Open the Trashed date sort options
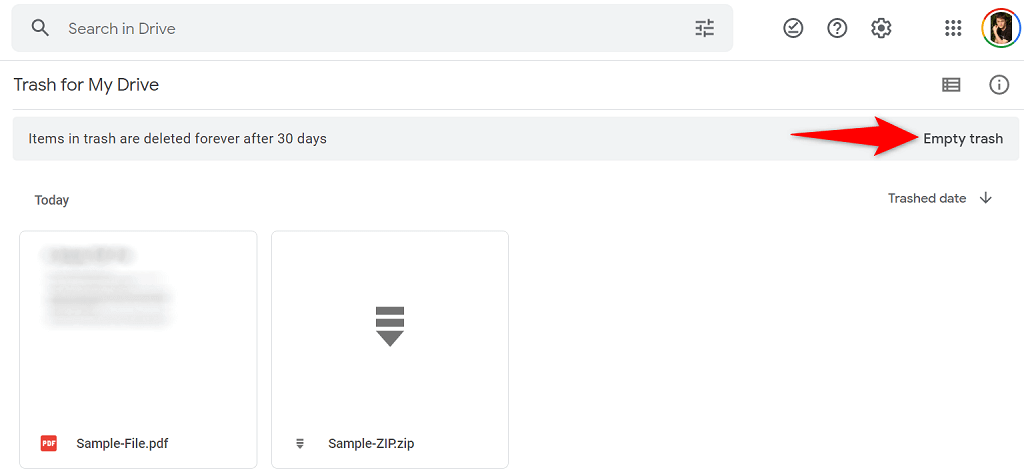 tap(927, 198)
